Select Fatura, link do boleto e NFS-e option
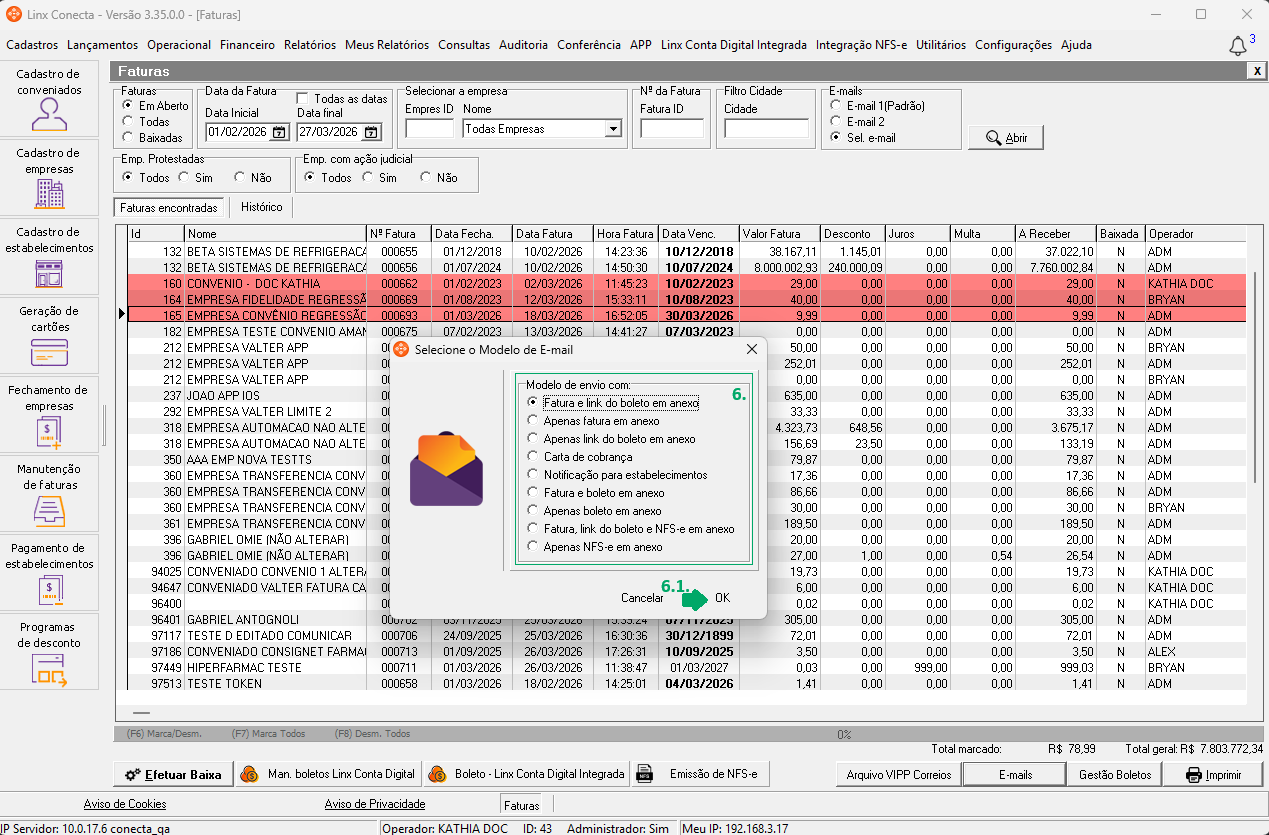 pyautogui.click(x=631, y=529)
